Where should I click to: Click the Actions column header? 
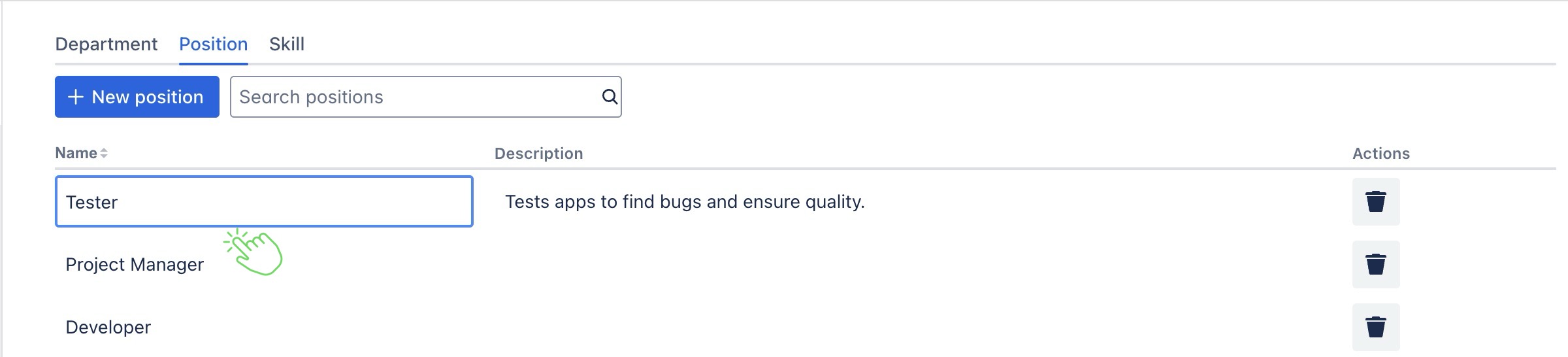[x=1380, y=153]
